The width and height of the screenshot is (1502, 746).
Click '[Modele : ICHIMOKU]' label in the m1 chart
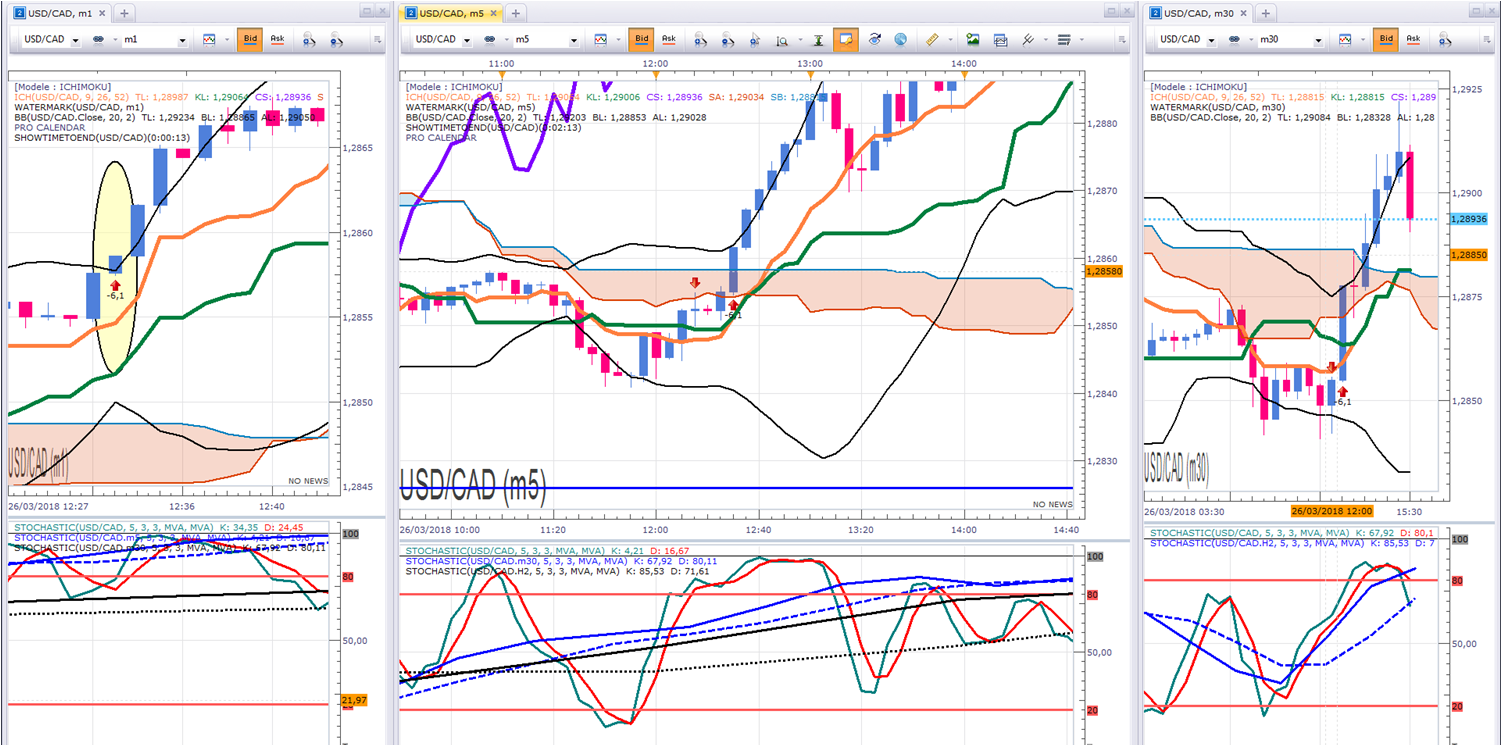(x=63, y=87)
